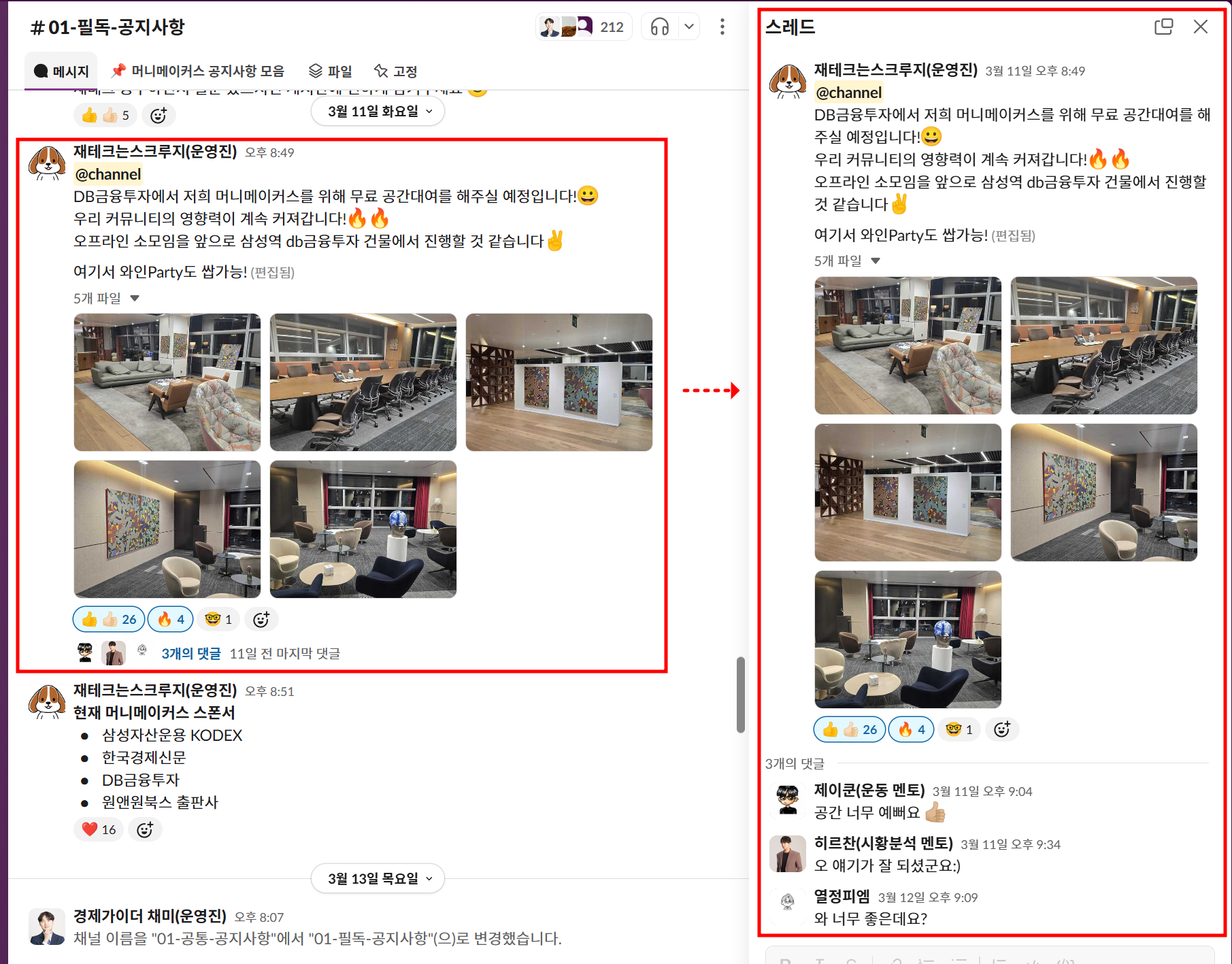Add reaction beside the 5 thumbs-up count
The image size is (1232, 964).
point(159,116)
